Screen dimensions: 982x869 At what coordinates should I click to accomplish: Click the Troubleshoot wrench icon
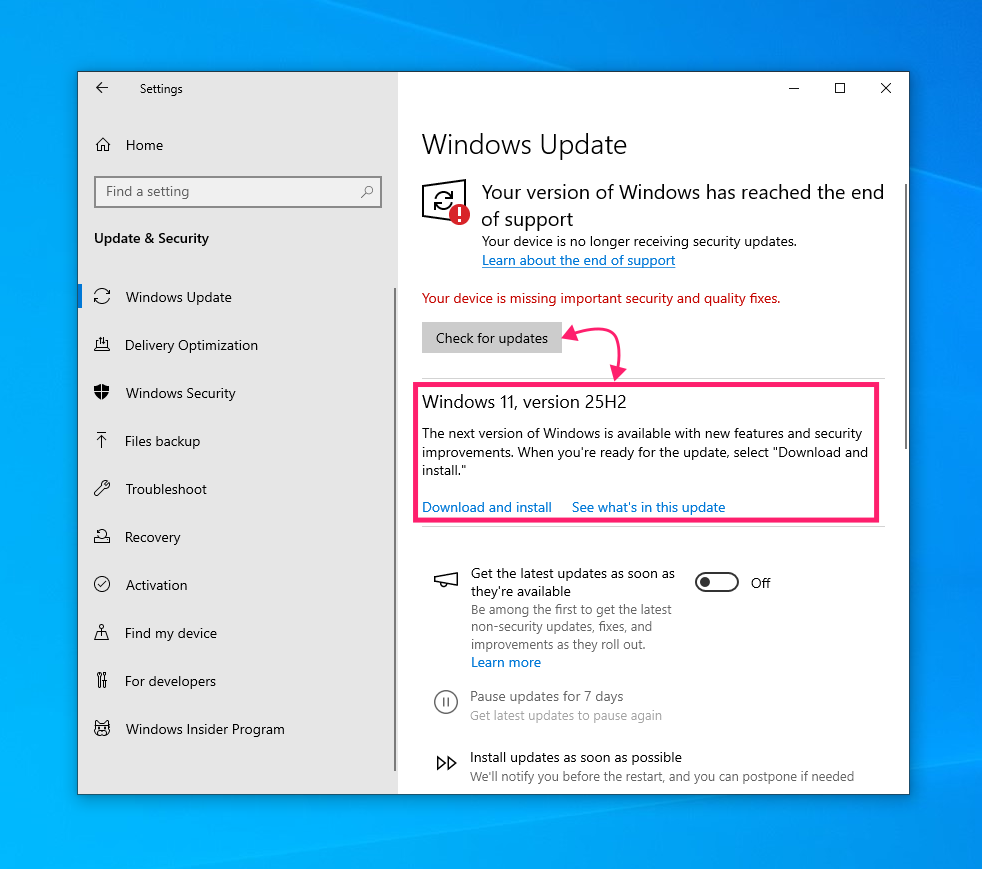(x=102, y=488)
